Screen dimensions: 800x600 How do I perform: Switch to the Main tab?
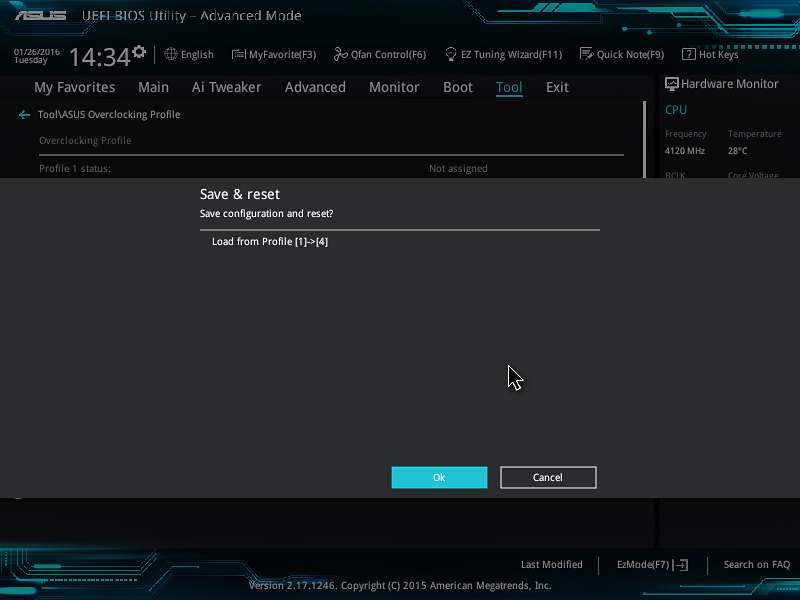point(153,87)
